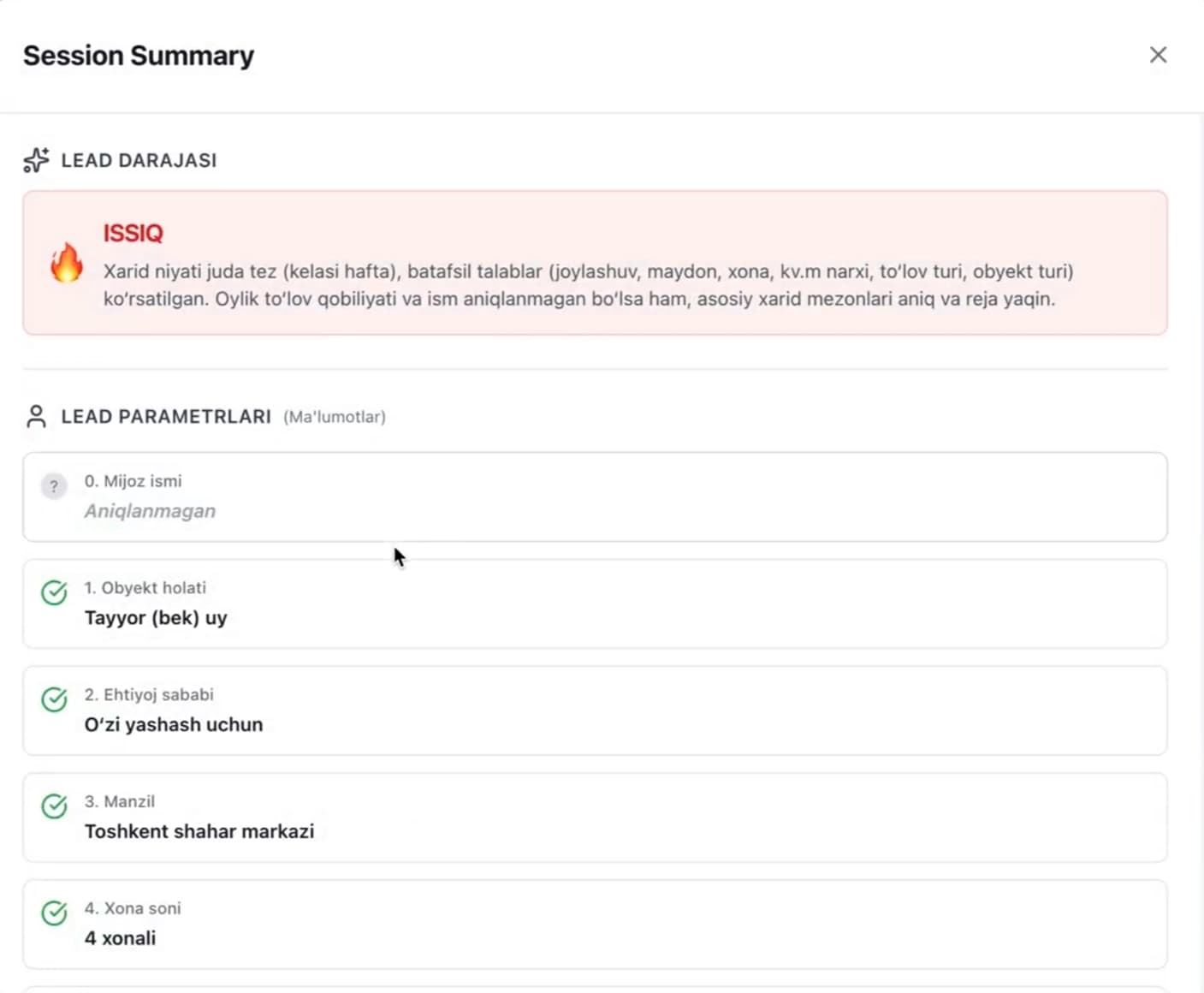Screen dimensions: 1204x993
Task: Select the Session Summary title
Action: tap(139, 55)
